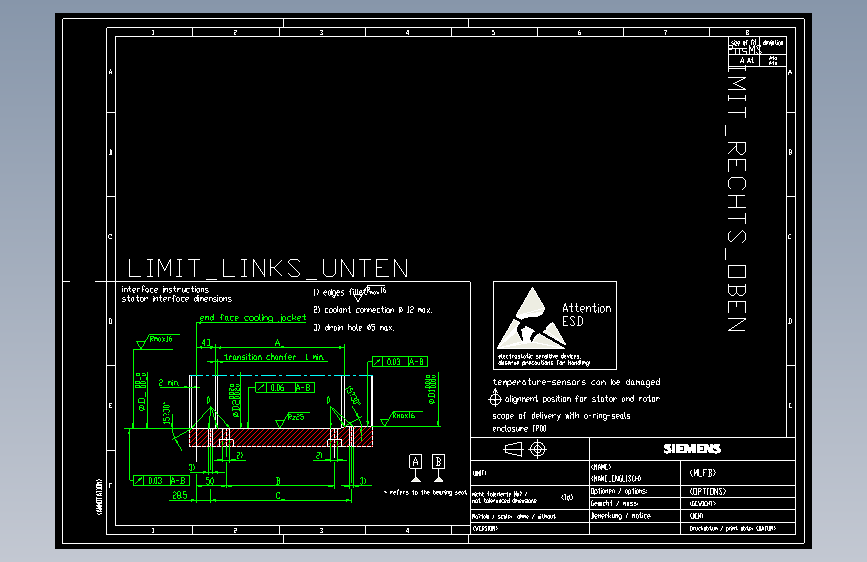Click the 'interface instructions' heading
This screenshot has height=562, width=867.
coord(165,289)
